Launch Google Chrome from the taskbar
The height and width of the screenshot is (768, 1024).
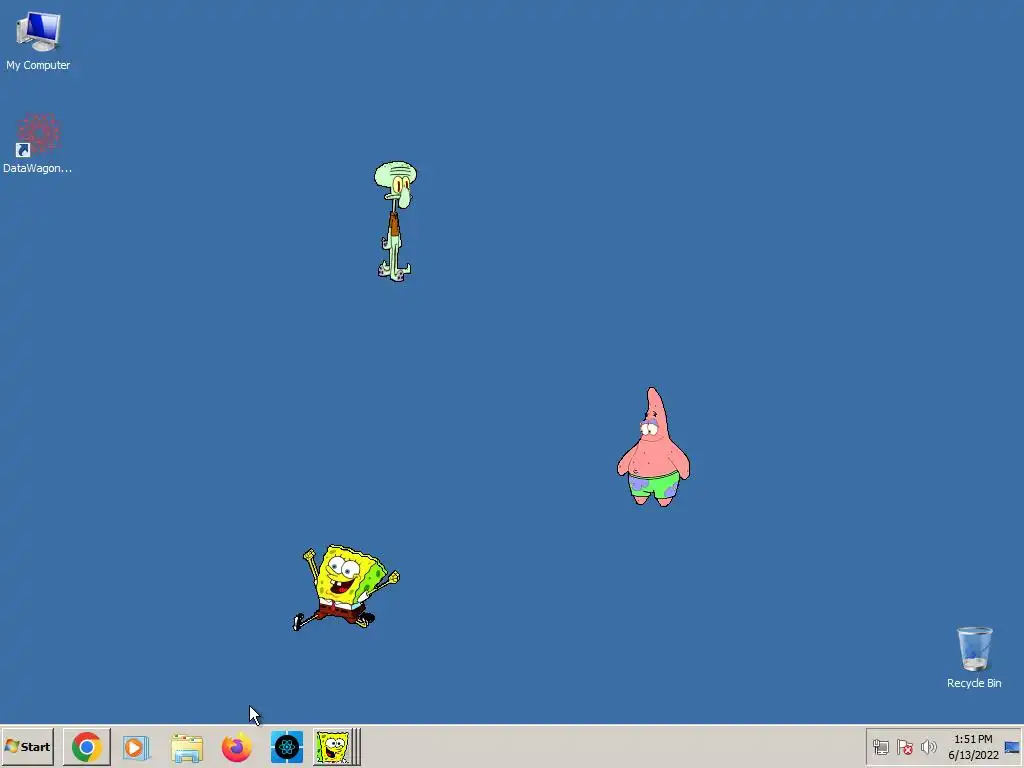(x=87, y=746)
